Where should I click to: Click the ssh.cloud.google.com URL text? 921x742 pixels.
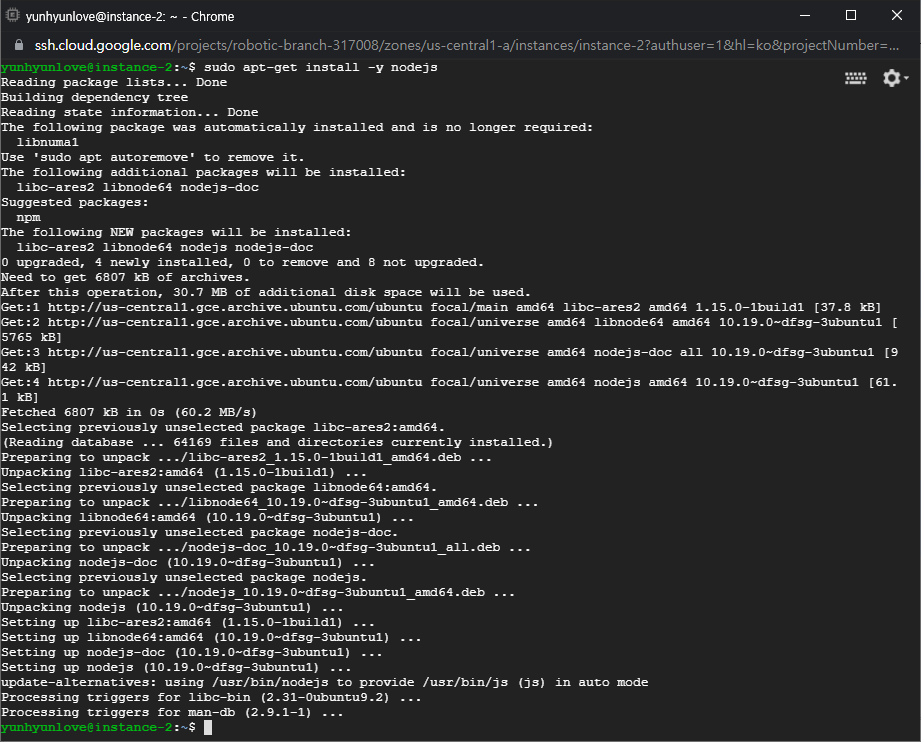tap(103, 45)
